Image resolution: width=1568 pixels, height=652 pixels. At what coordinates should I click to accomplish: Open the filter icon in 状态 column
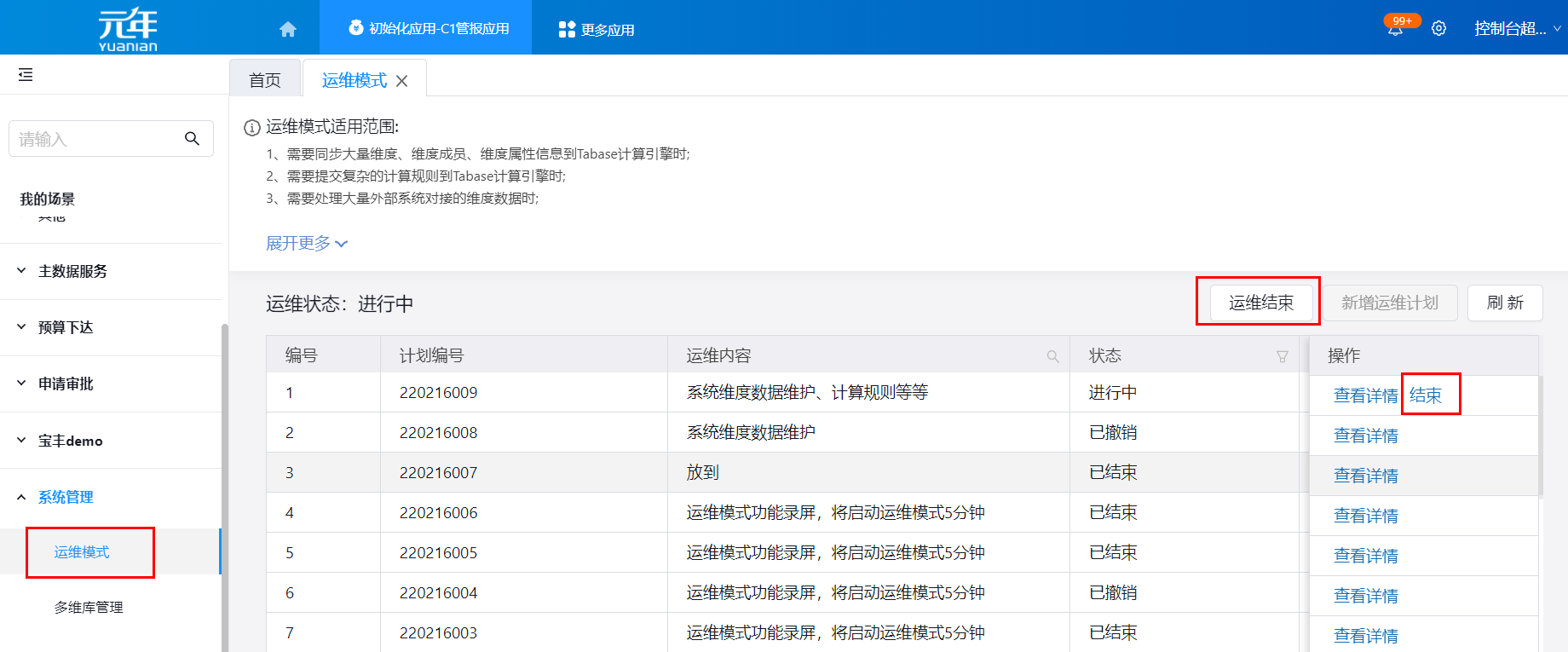[x=1282, y=356]
